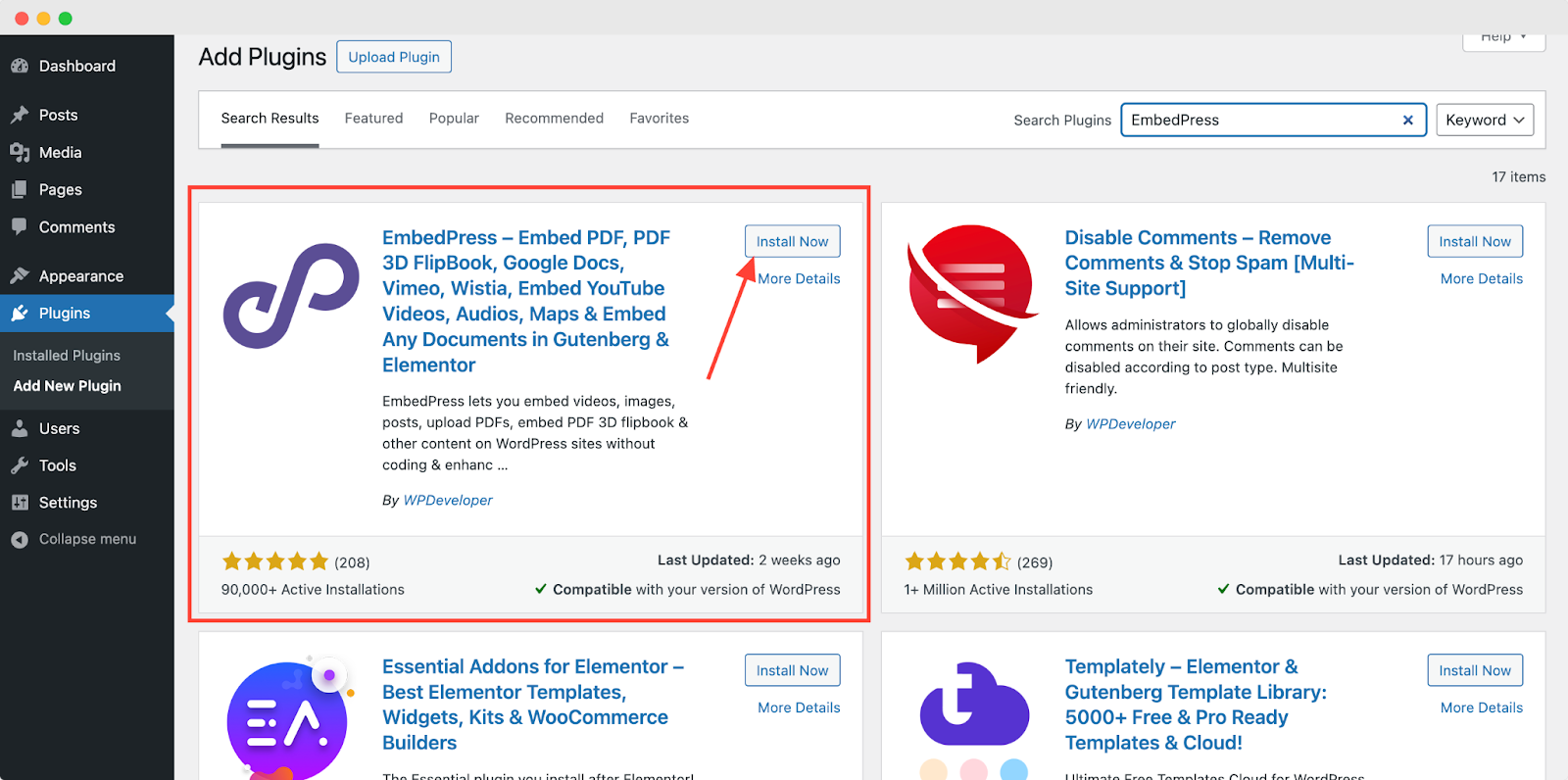Image resolution: width=1568 pixels, height=780 pixels.
Task: Click the '17 items' result count
Action: (1518, 177)
